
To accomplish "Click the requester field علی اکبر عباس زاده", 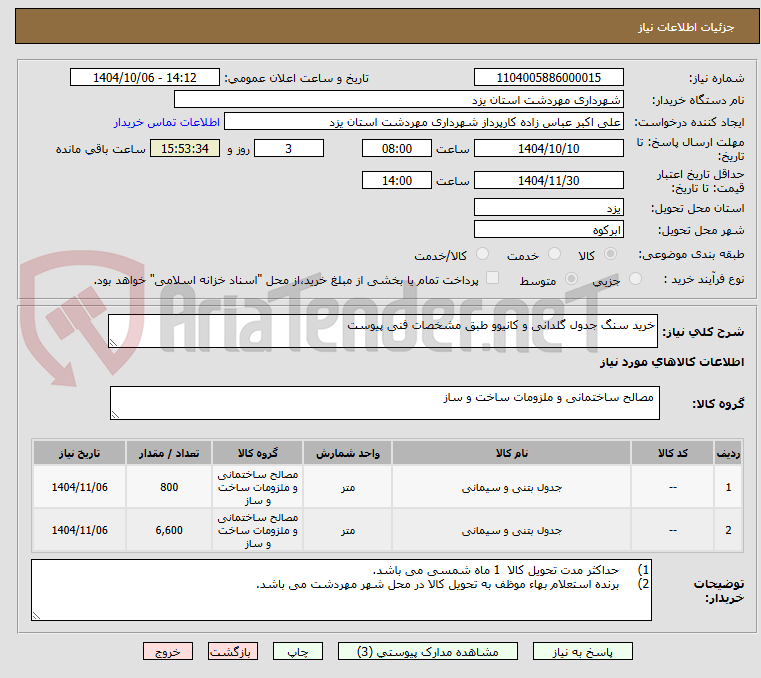I will point(424,121).
